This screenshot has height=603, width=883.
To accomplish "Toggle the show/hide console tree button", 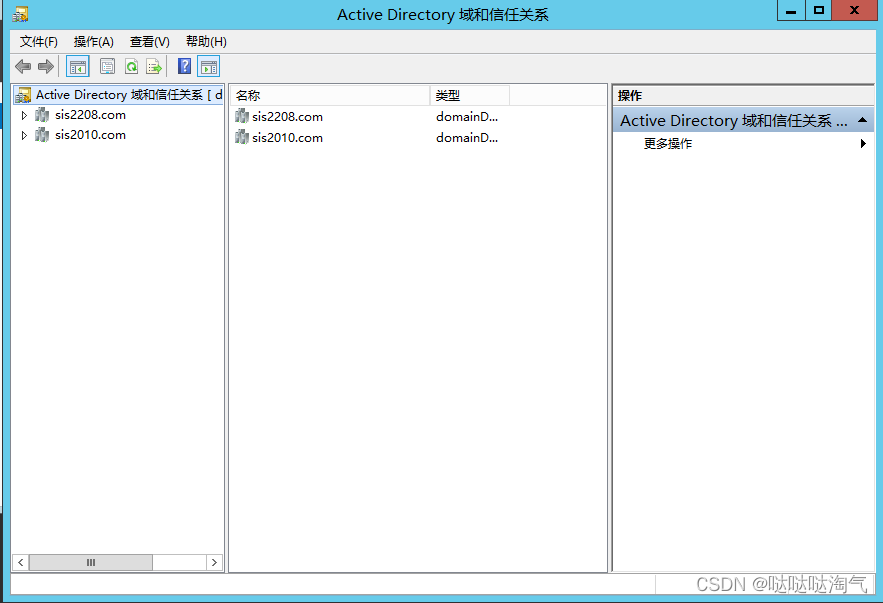I will [x=78, y=67].
